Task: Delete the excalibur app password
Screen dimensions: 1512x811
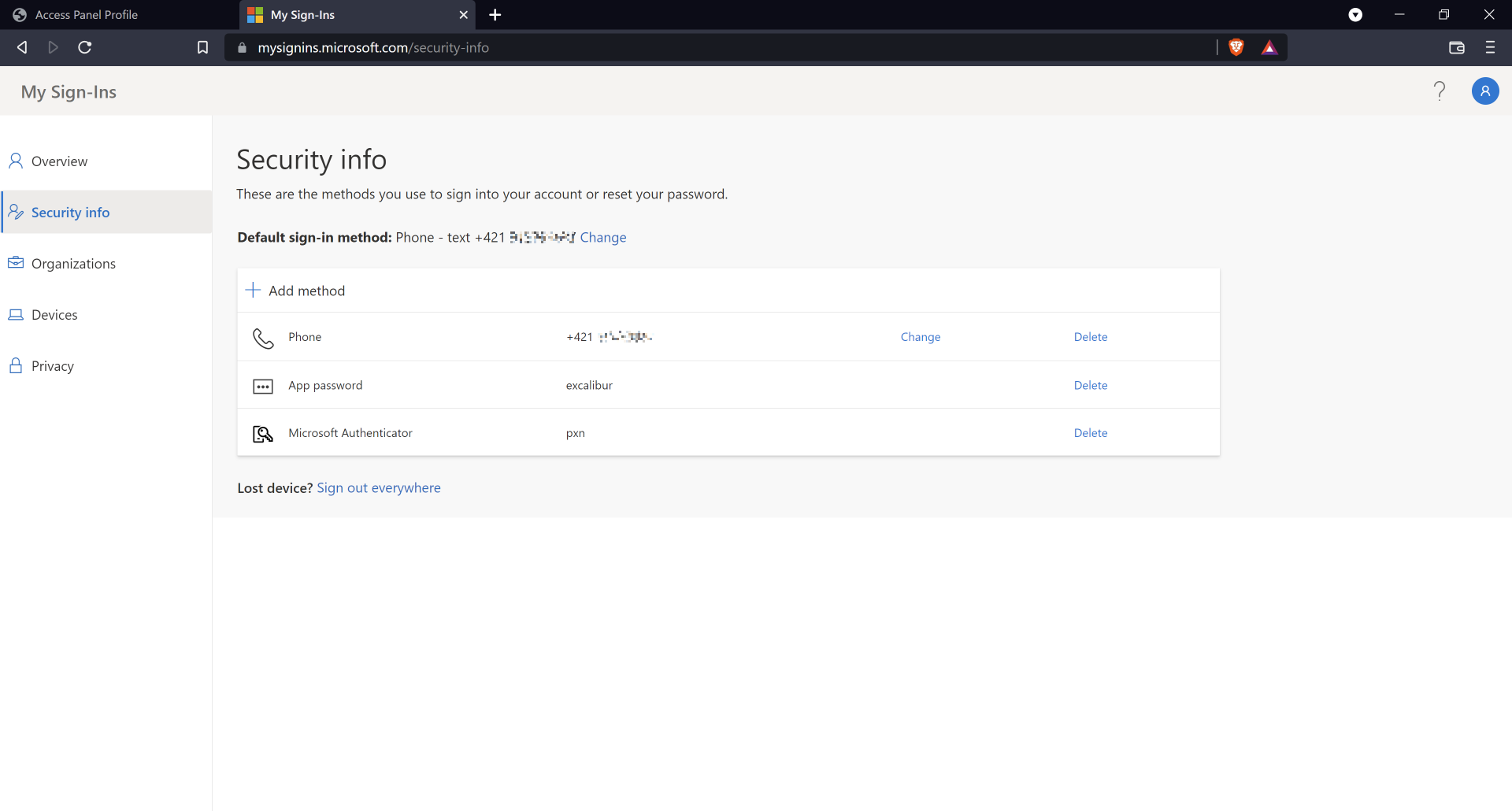Action: coord(1090,385)
